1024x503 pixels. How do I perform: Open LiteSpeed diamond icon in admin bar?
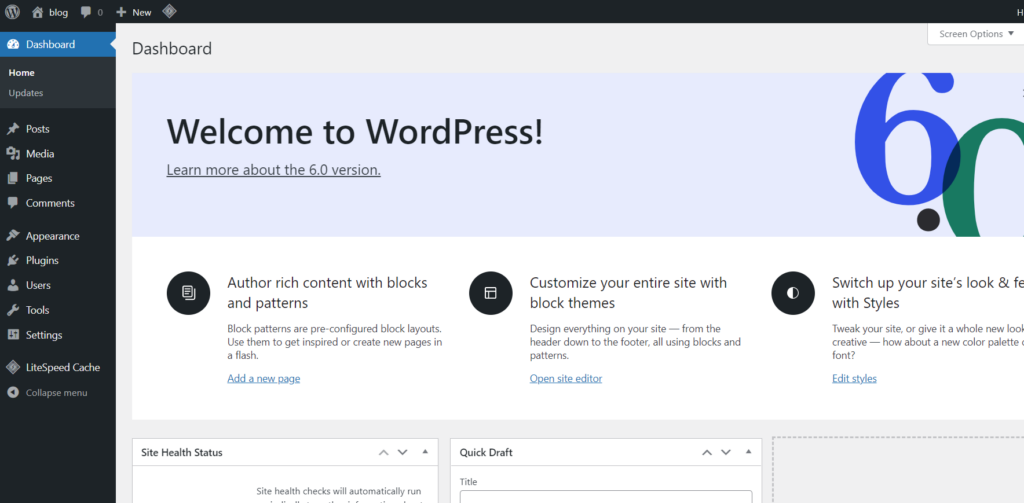coord(169,12)
